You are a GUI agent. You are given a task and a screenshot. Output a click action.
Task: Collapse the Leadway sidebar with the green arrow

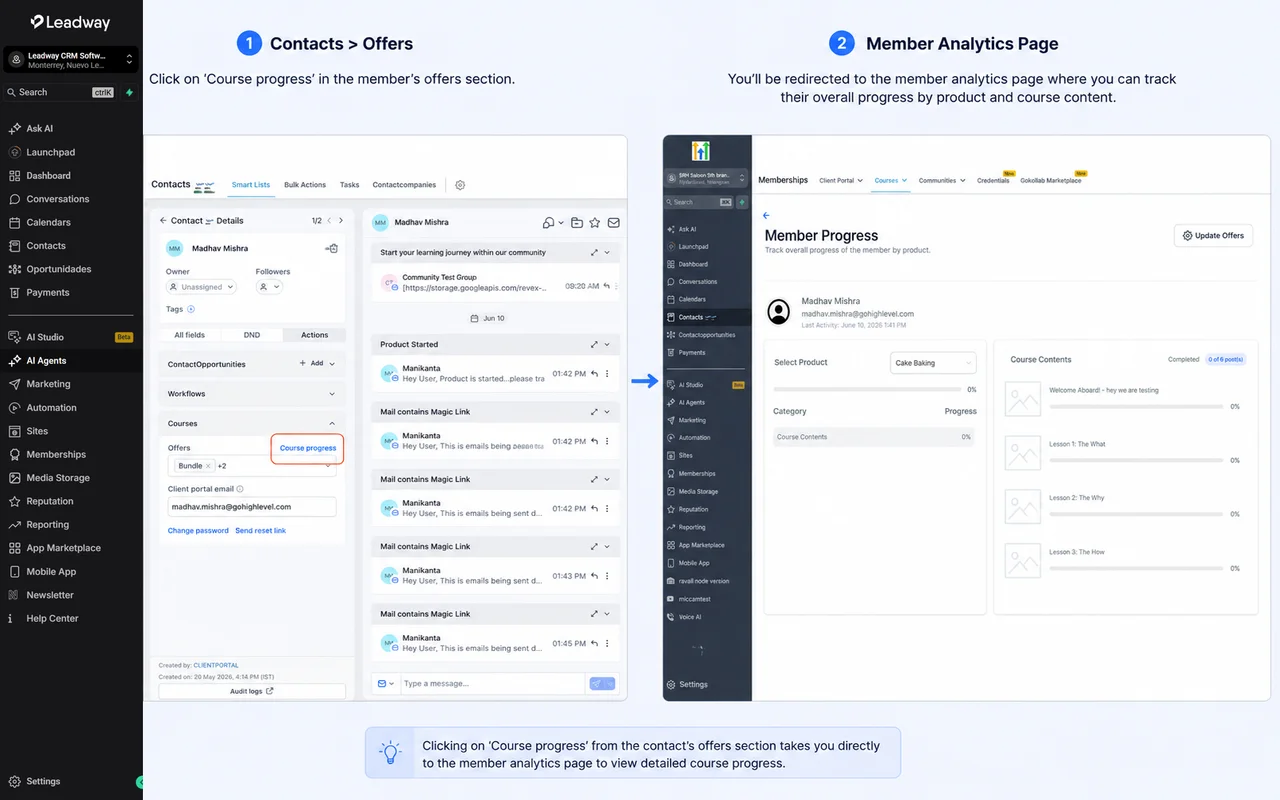pyautogui.click(x=140, y=782)
